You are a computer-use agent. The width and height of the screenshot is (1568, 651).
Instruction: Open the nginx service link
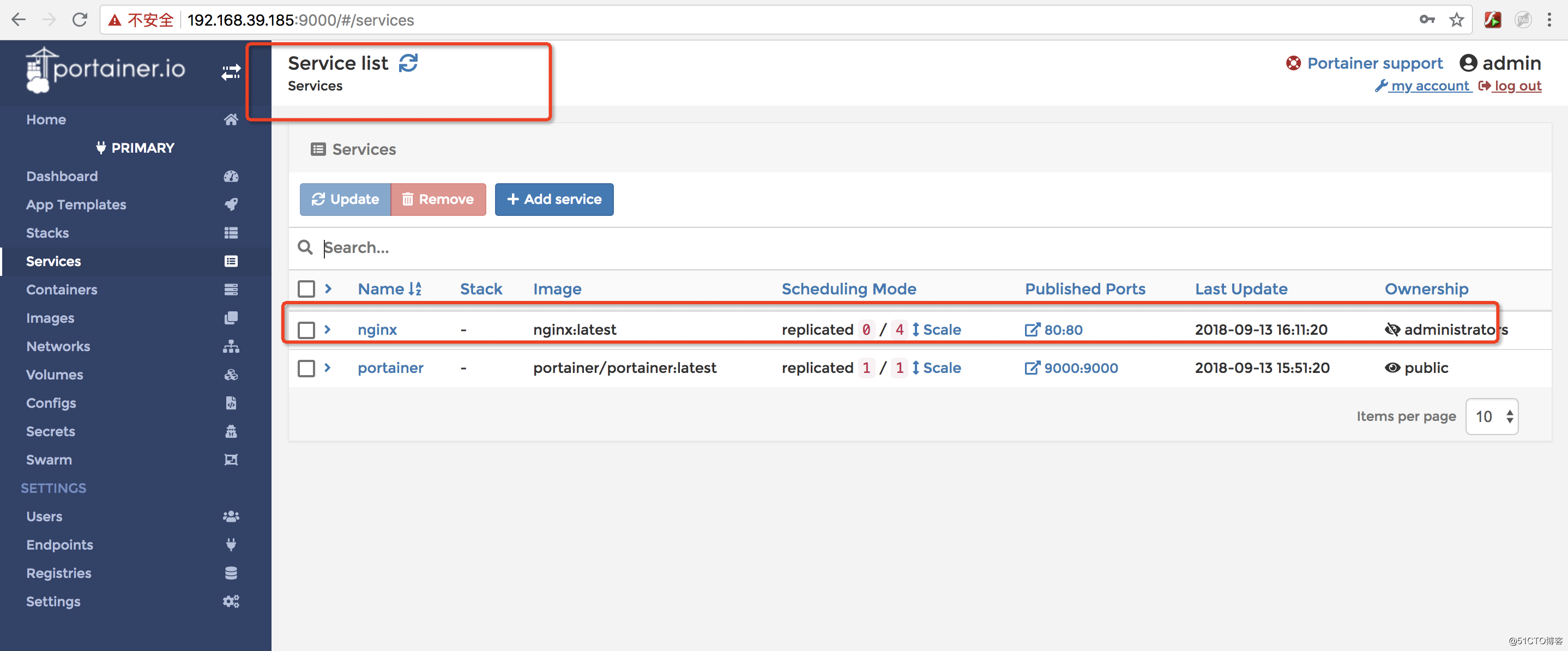tap(377, 329)
